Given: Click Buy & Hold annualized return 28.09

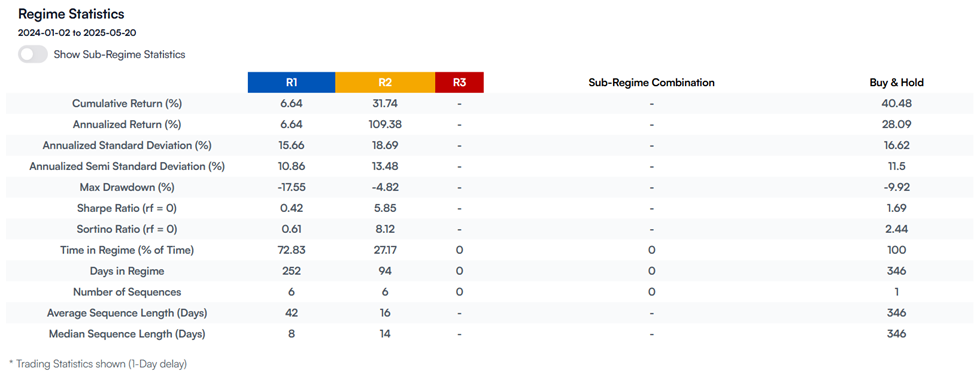Looking at the screenshot, I should pos(896,124).
